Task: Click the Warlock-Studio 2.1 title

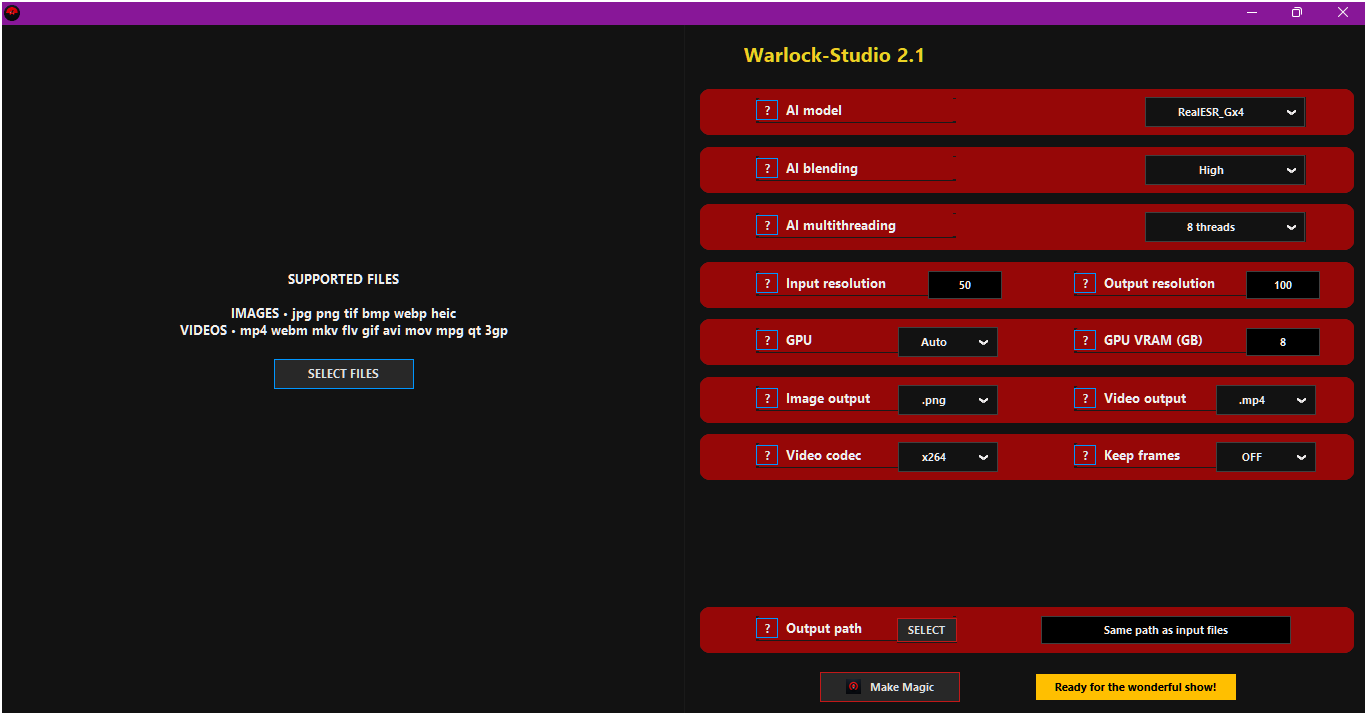Action: point(834,56)
